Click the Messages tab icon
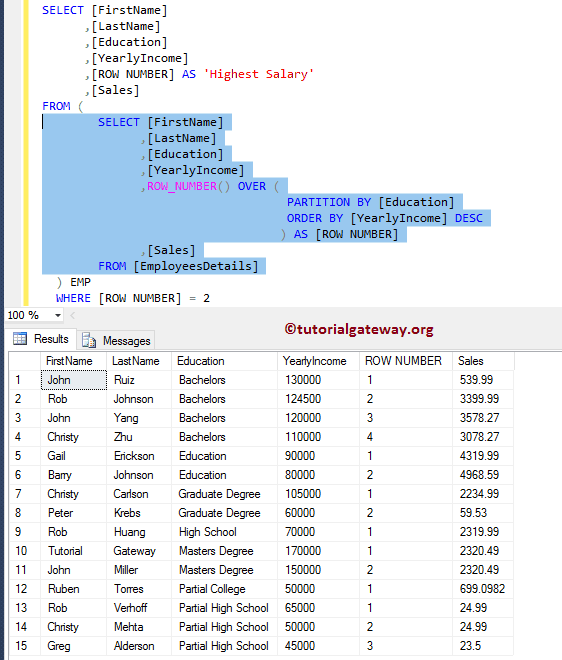Image resolution: width=562 pixels, height=660 pixels. (x=89, y=340)
